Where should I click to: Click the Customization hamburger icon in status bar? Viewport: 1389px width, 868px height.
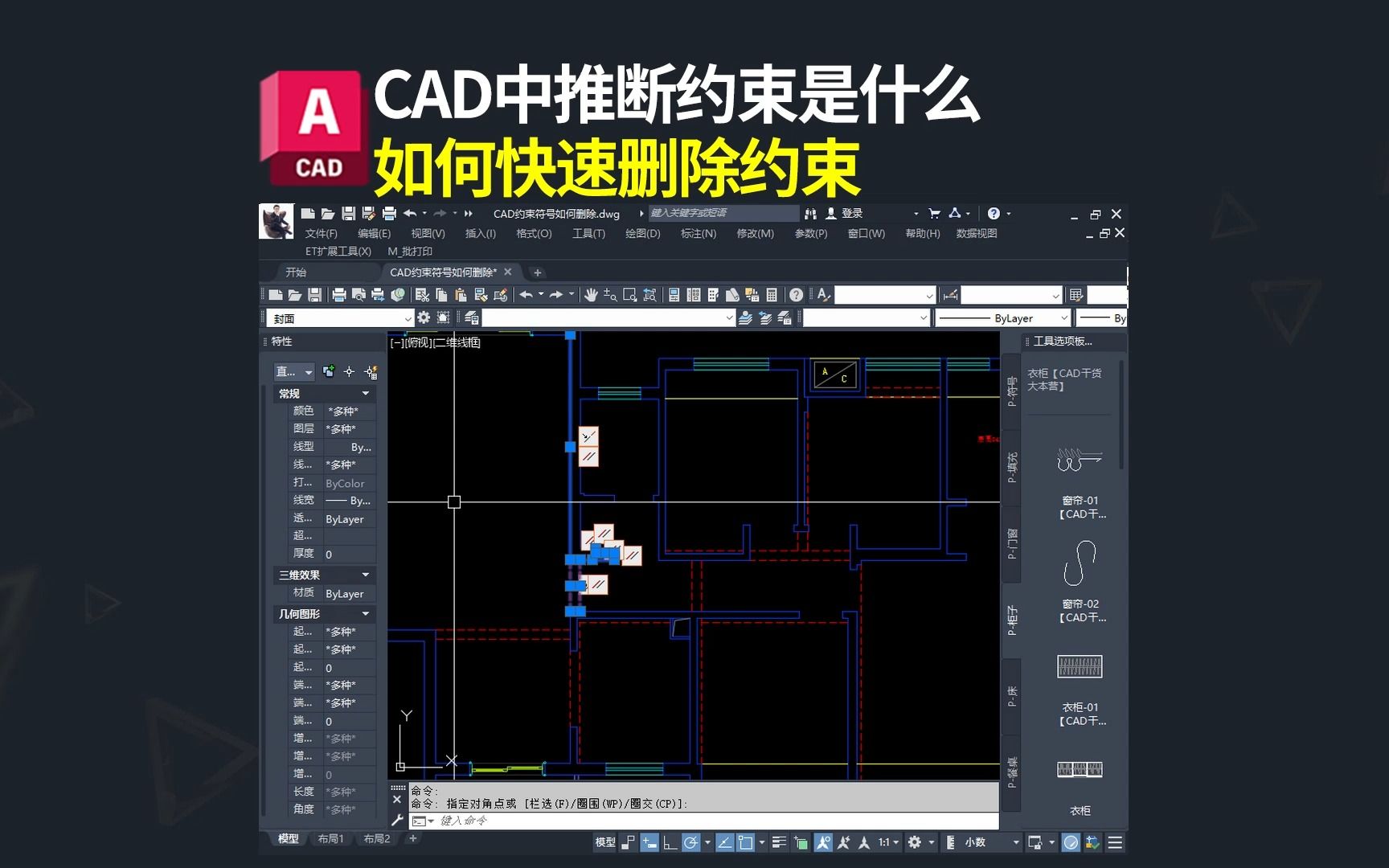point(1115,843)
